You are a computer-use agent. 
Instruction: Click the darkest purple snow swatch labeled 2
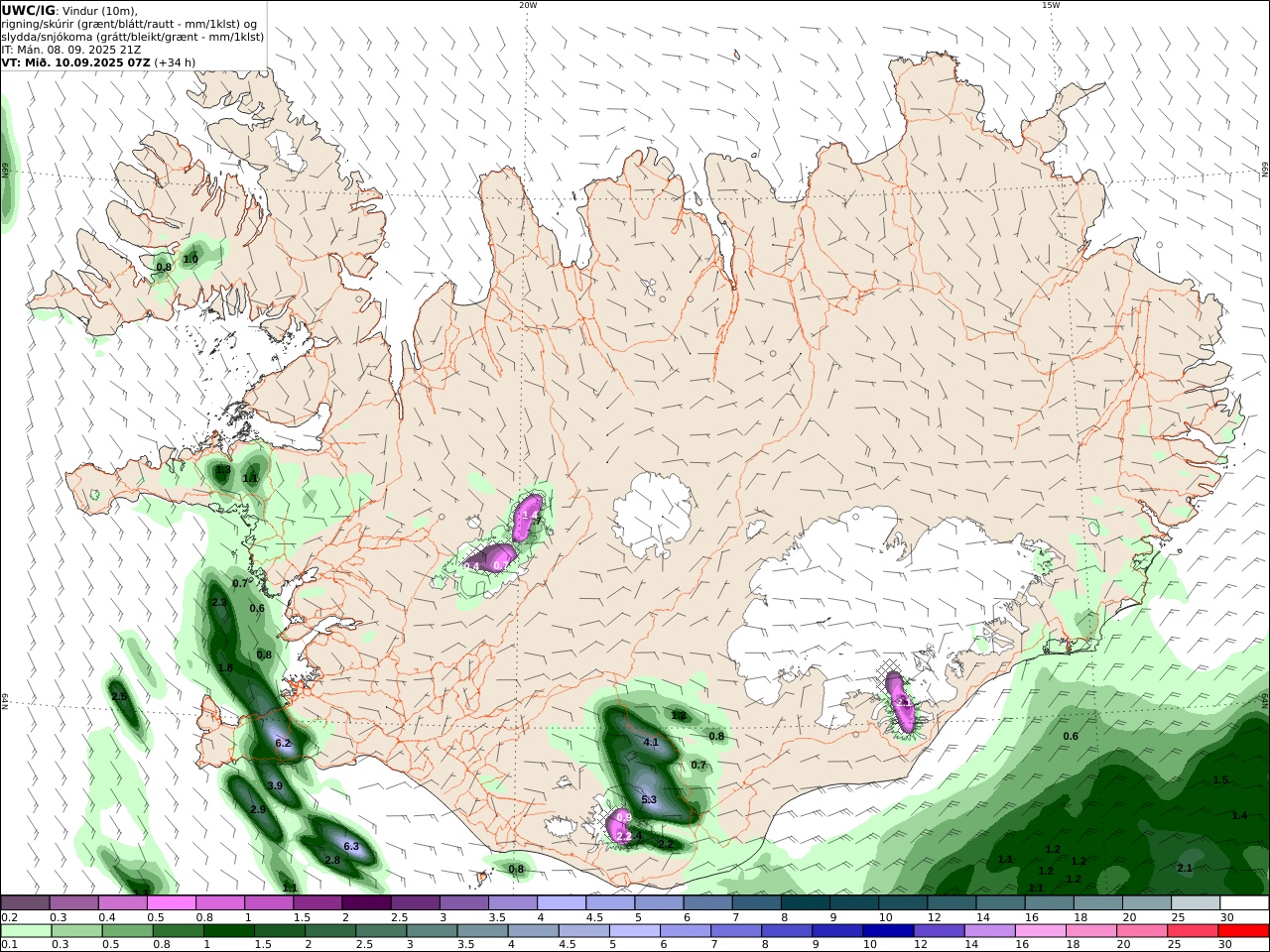pyautogui.click(x=365, y=902)
